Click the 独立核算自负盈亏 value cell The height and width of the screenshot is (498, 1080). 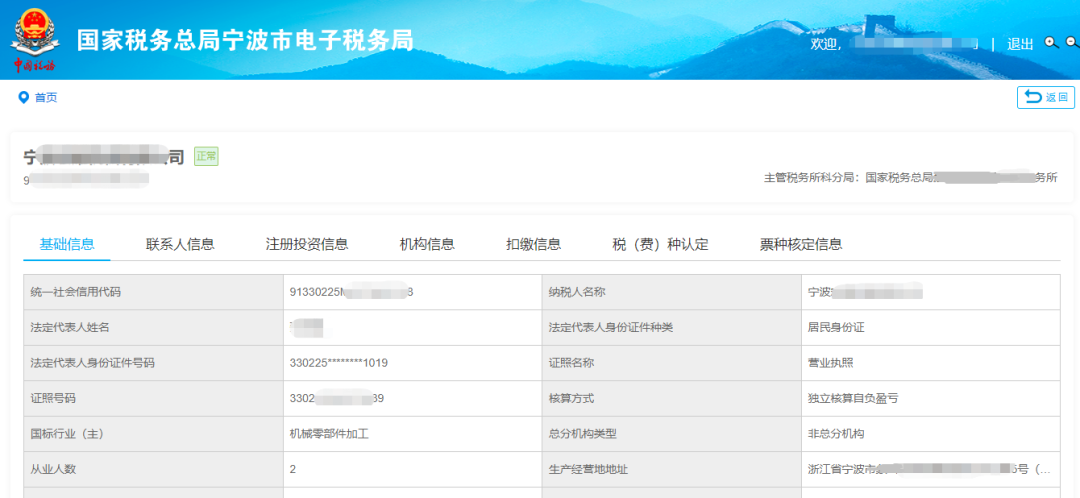click(931, 399)
